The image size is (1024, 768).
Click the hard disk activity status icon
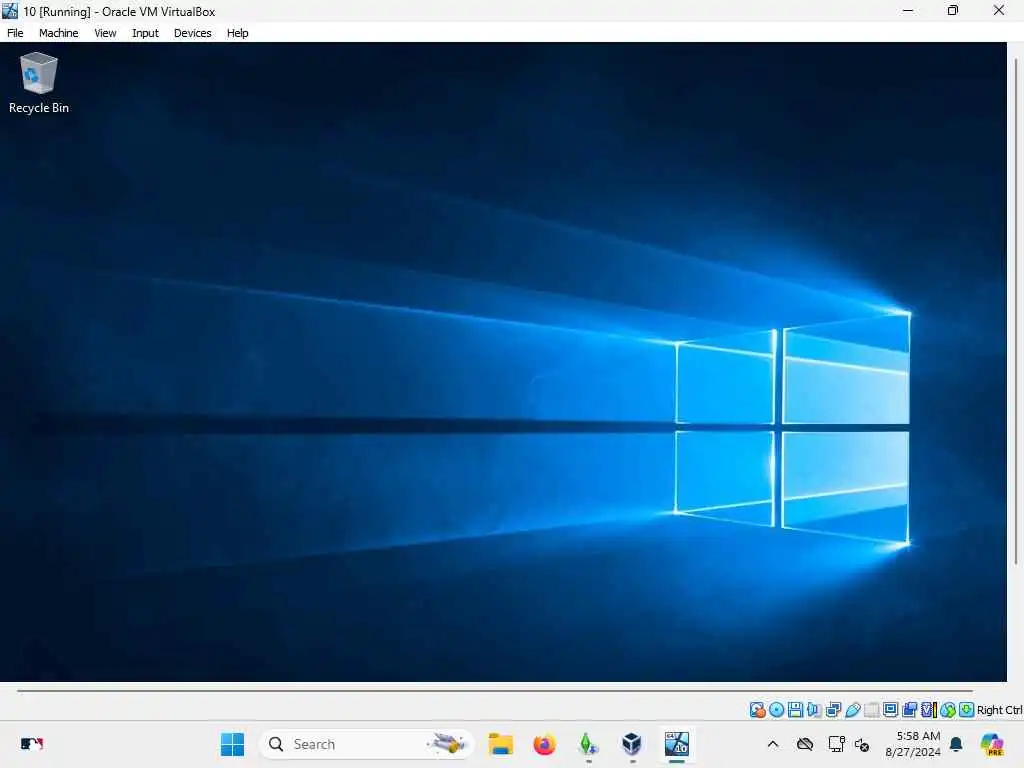tap(758, 710)
